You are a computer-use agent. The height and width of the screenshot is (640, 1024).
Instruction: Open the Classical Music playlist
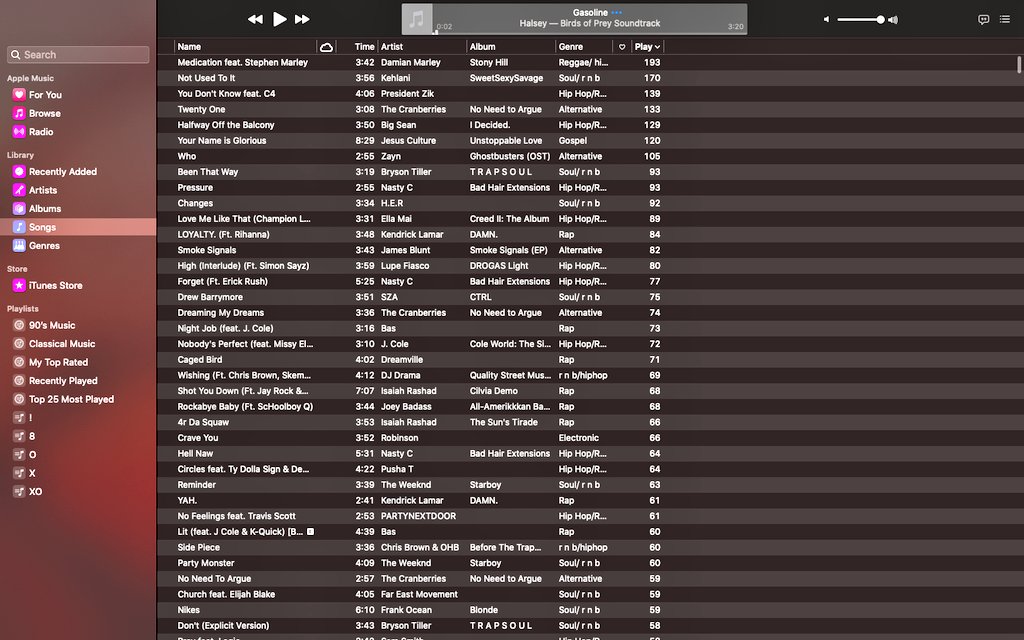[61, 344]
